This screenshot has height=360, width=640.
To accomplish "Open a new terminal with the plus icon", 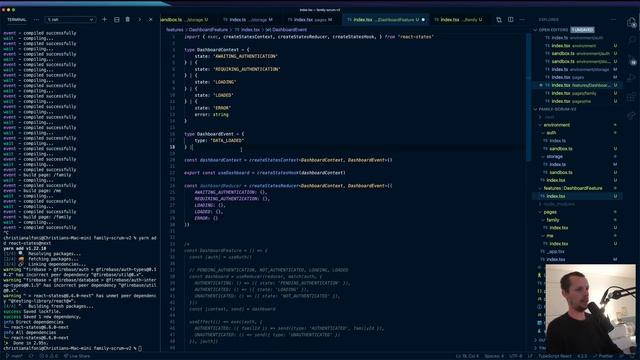I will coord(104,19).
